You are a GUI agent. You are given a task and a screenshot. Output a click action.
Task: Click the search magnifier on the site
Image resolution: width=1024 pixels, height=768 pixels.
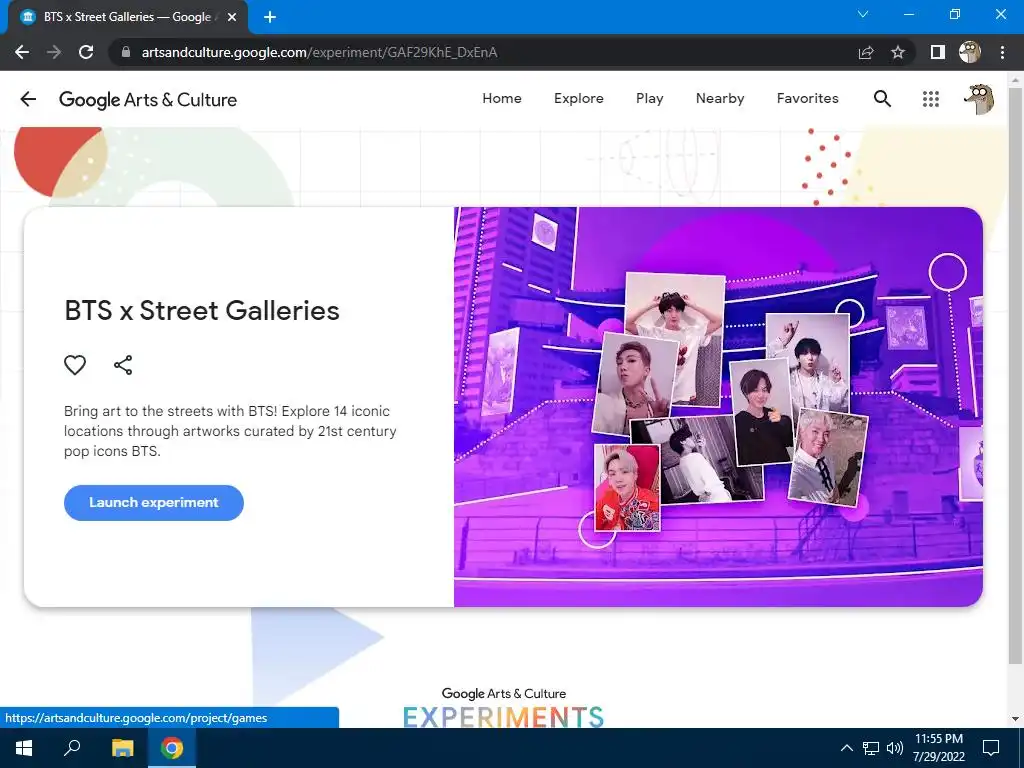[882, 99]
